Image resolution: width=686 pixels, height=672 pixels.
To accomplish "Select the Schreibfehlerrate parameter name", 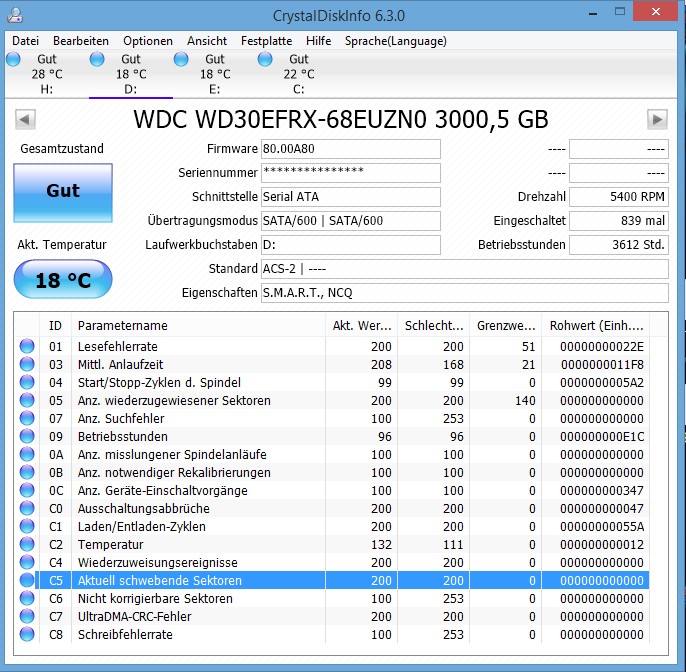I will (125, 634).
